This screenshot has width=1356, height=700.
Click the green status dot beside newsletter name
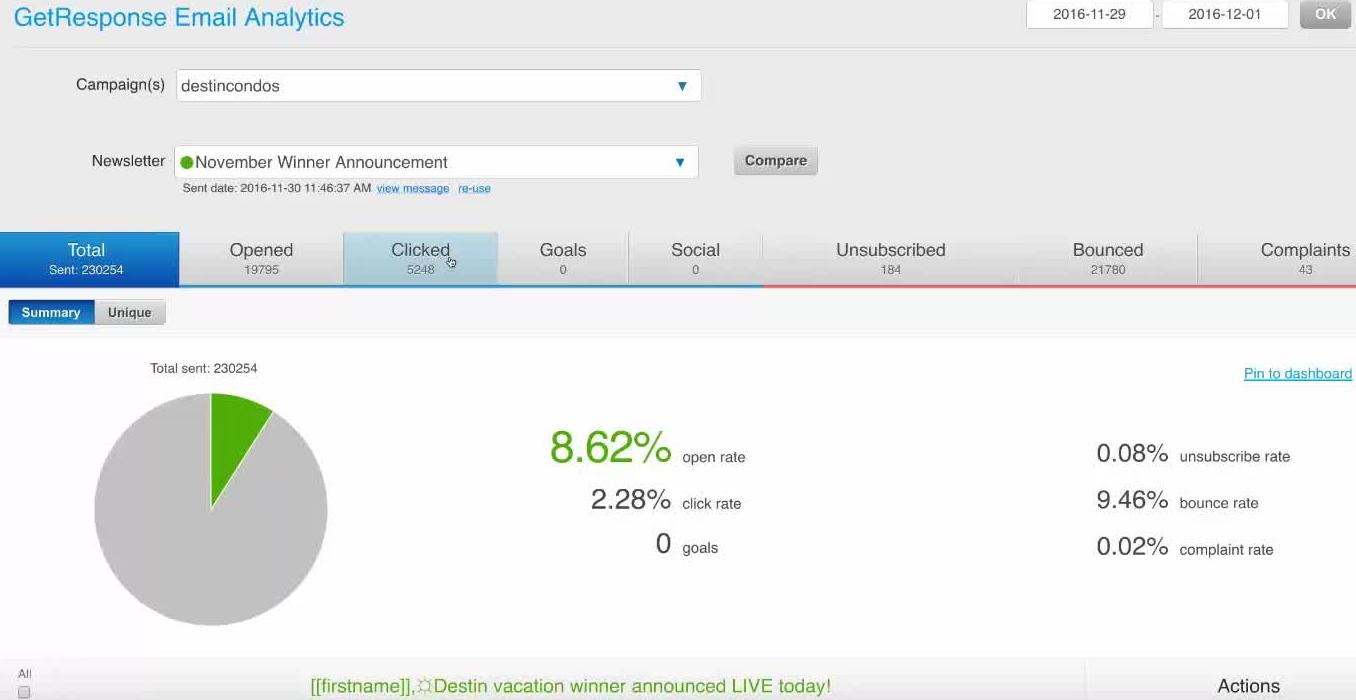(x=187, y=162)
